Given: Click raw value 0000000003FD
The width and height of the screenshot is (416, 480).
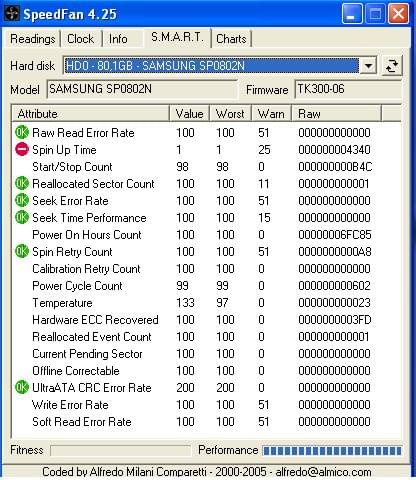Looking at the screenshot, I should (x=335, y=320).
